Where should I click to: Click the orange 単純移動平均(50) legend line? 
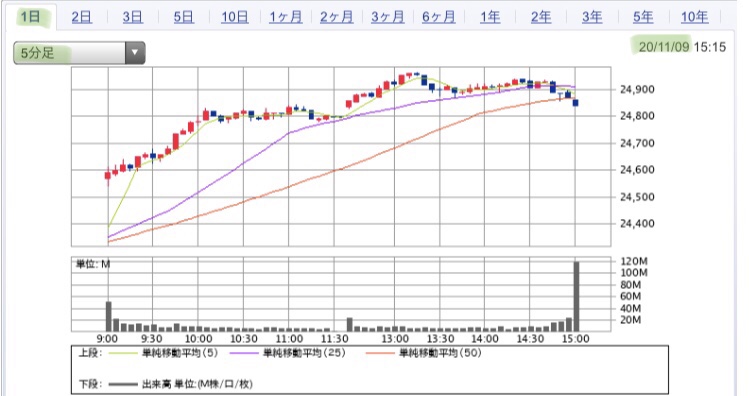coord(380,354)
